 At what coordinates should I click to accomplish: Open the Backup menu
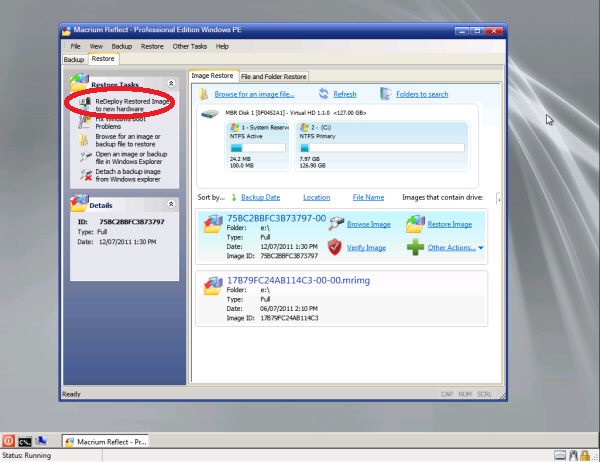(122, 46)
